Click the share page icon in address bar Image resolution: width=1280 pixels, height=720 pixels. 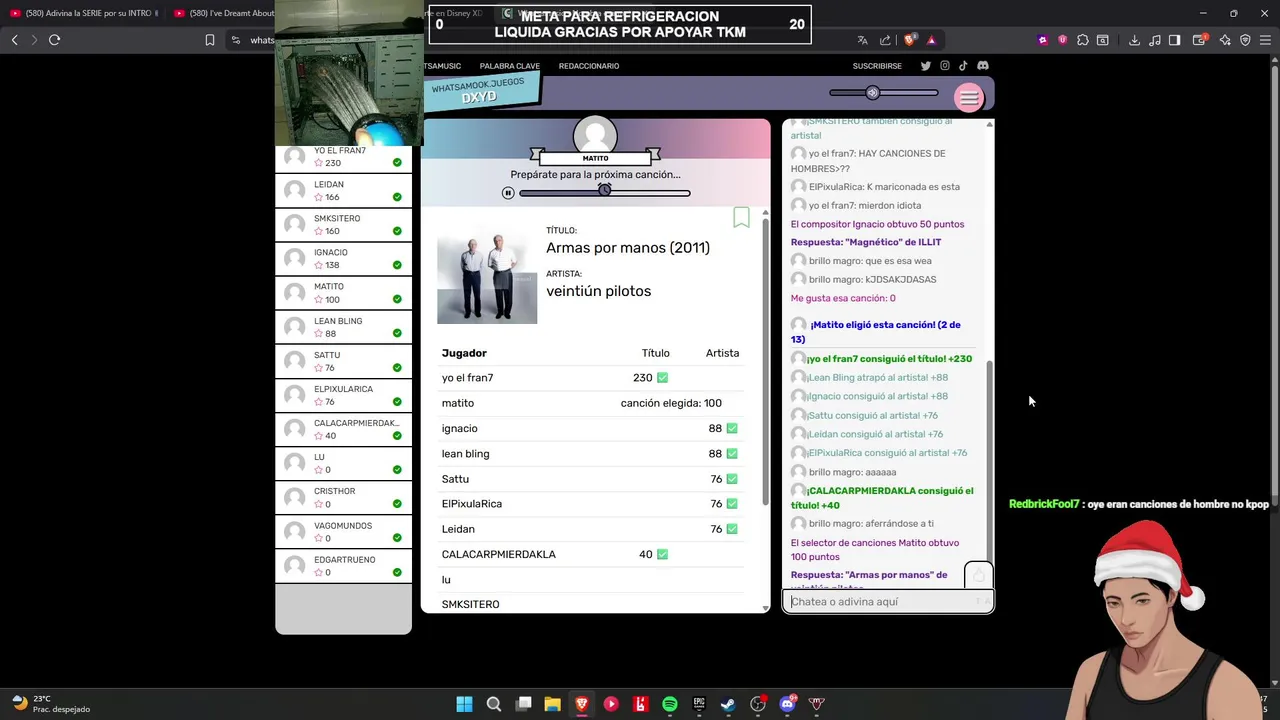885,40
